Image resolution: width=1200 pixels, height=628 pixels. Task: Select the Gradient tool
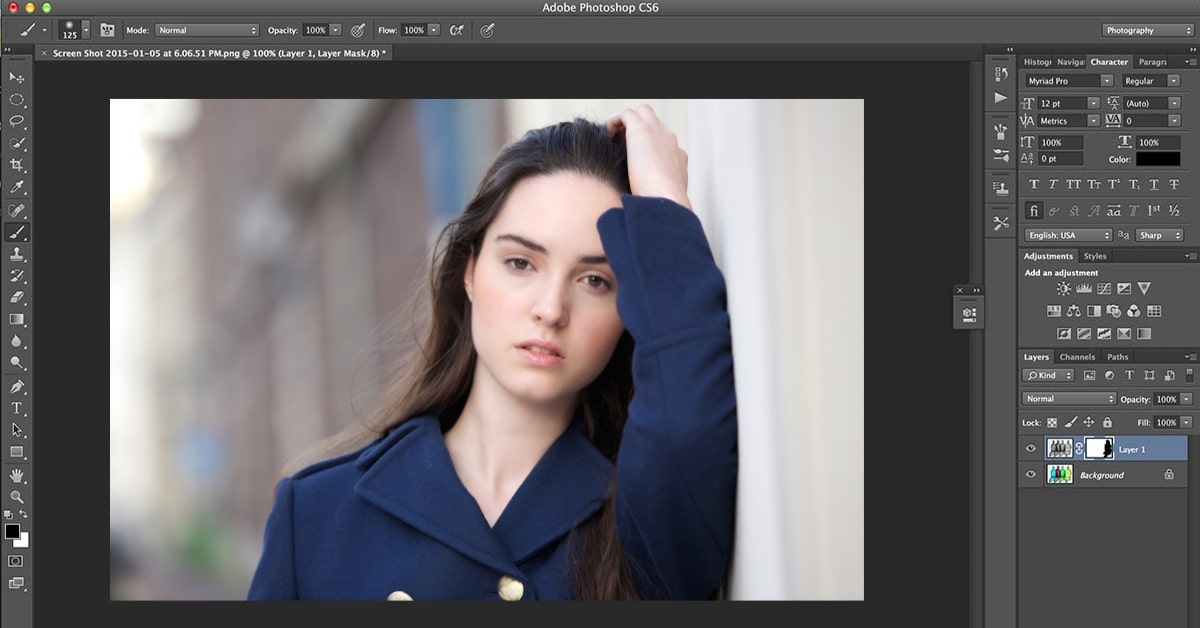17,319
